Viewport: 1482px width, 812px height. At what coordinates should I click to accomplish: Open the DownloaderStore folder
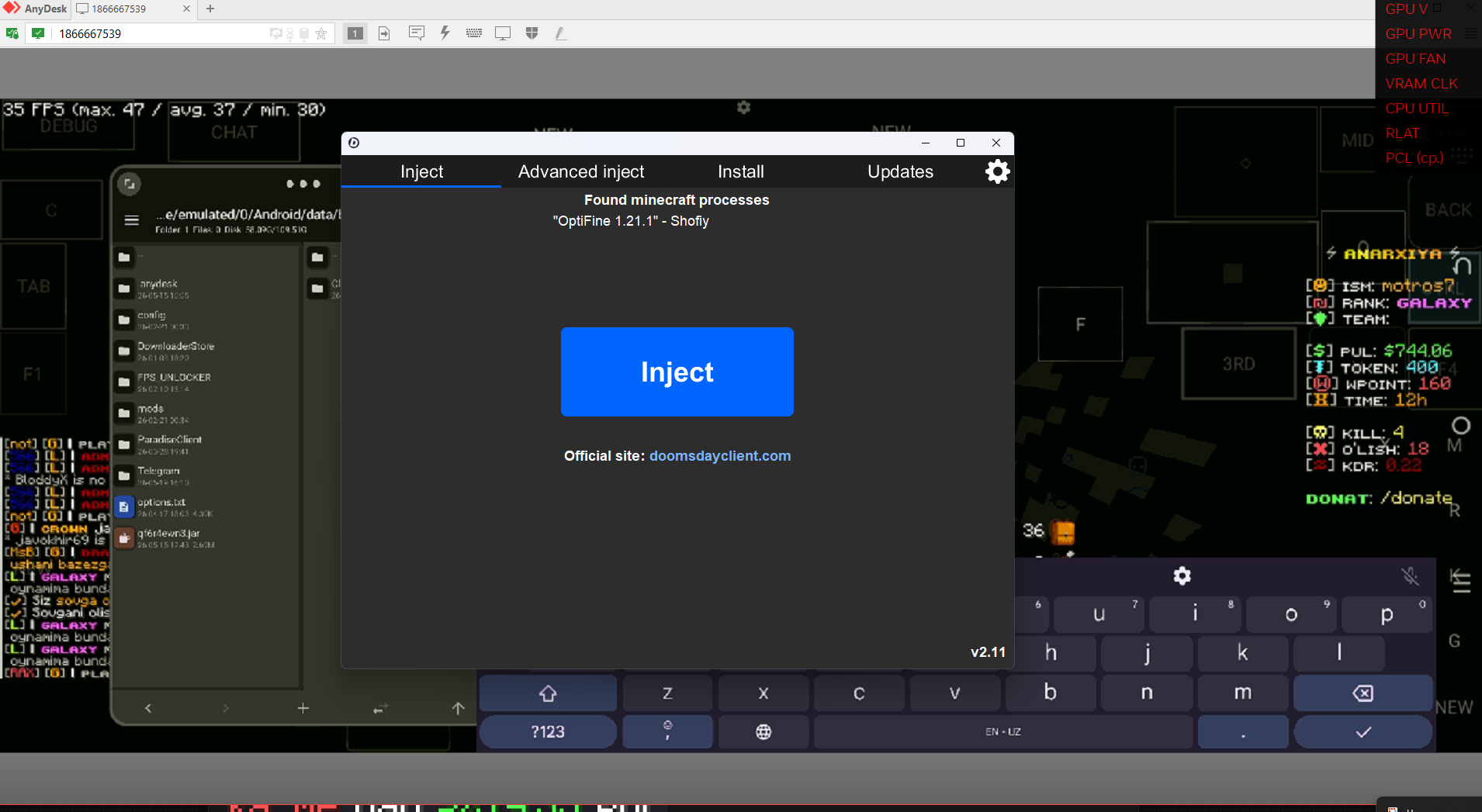[206, 351]
